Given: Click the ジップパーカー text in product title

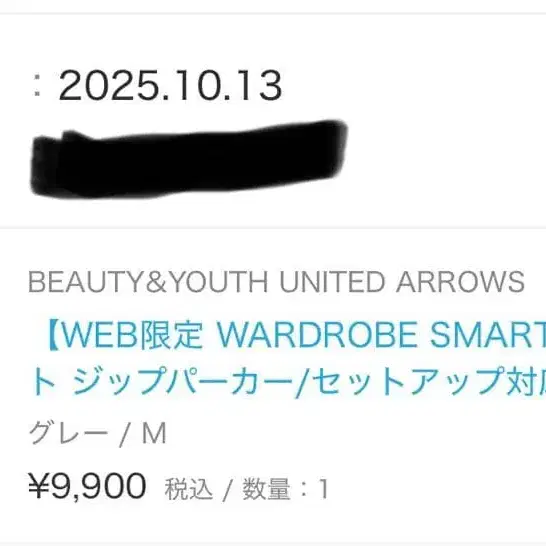Looking at the screenshot, I should click(183, 380).
